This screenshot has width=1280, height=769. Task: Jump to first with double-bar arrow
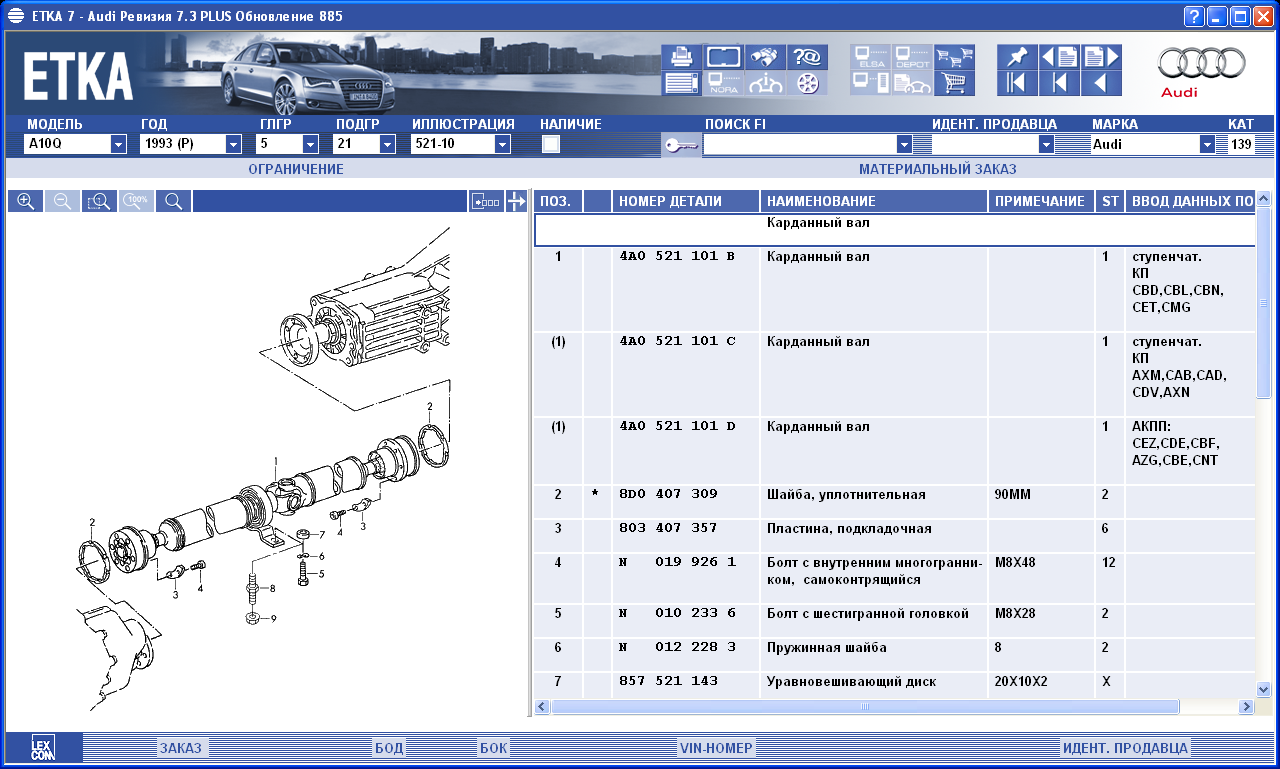coord(1017,83)
